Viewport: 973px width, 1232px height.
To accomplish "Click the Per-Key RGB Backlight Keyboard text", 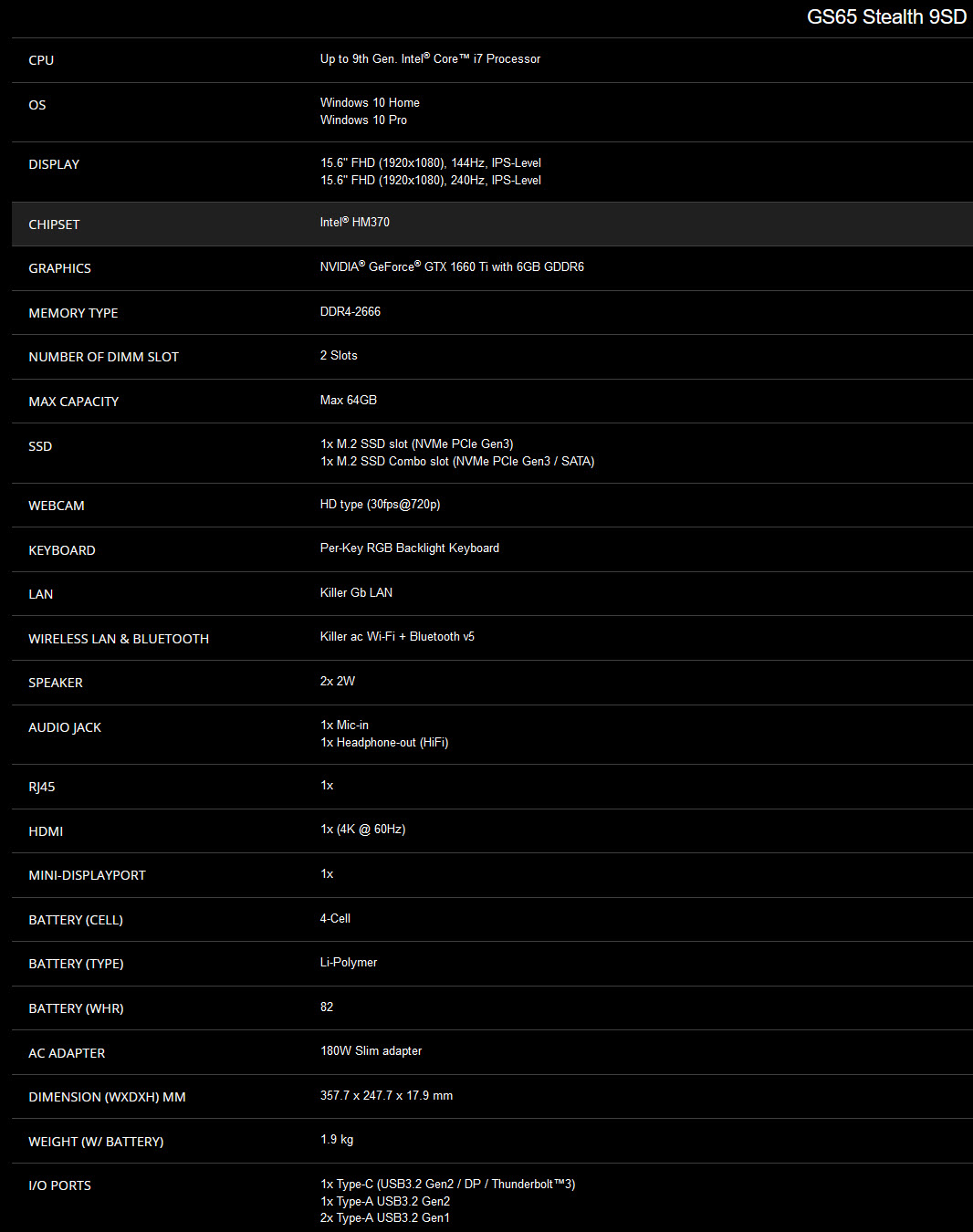I will coord(409,548).
